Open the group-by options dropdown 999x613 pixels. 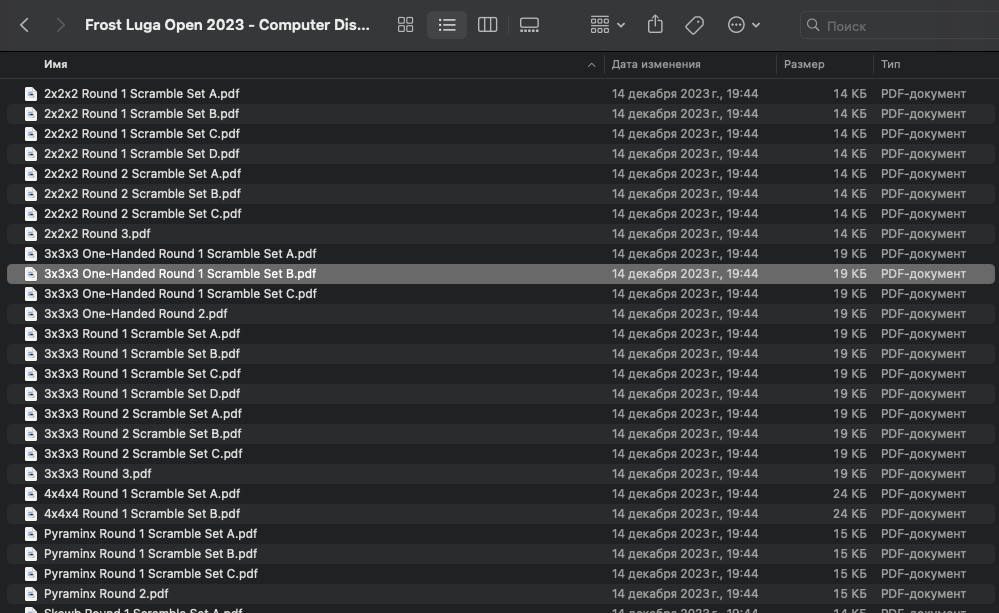coord(607,25)
